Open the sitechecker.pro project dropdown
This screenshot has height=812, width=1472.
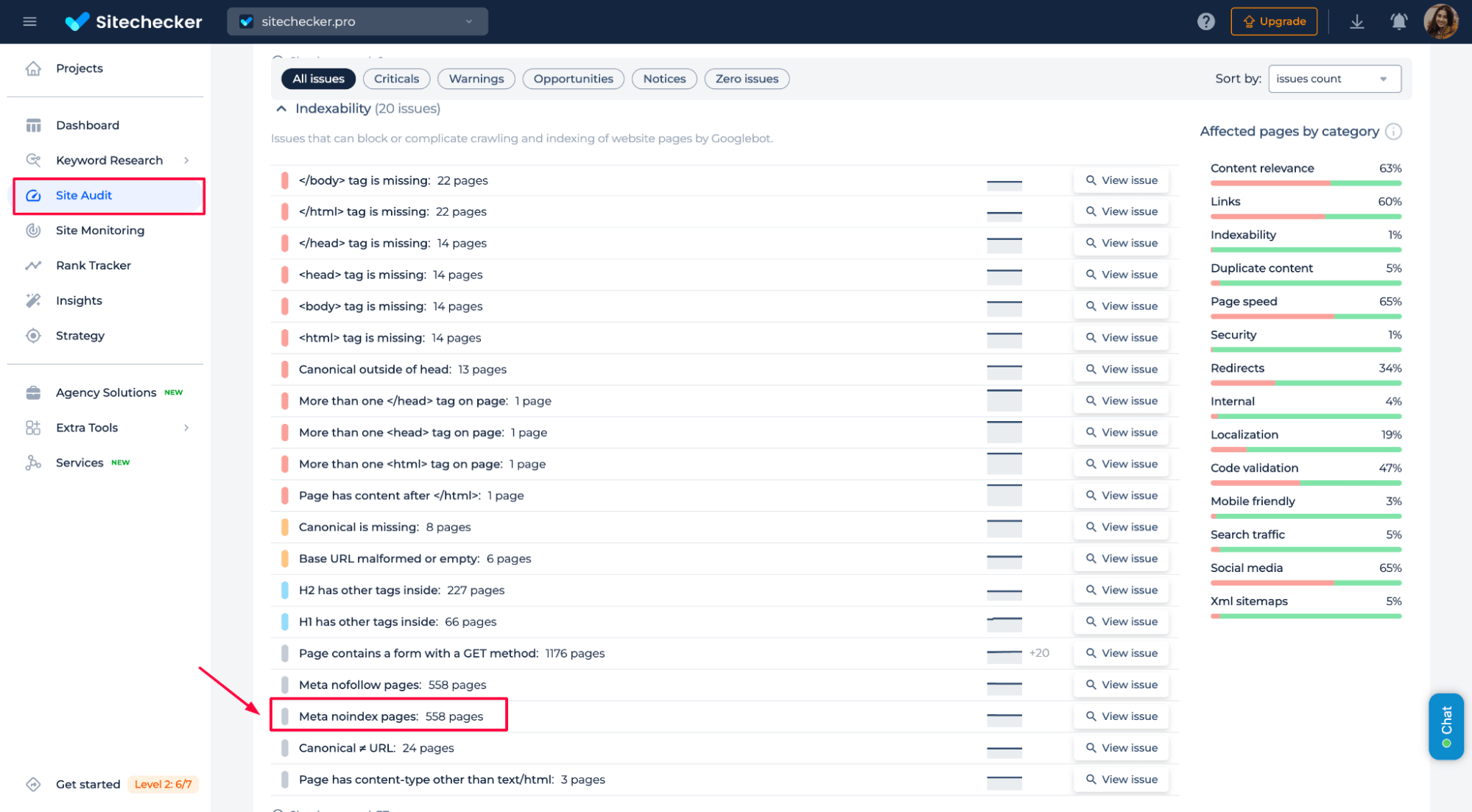[x=358, y=21]
